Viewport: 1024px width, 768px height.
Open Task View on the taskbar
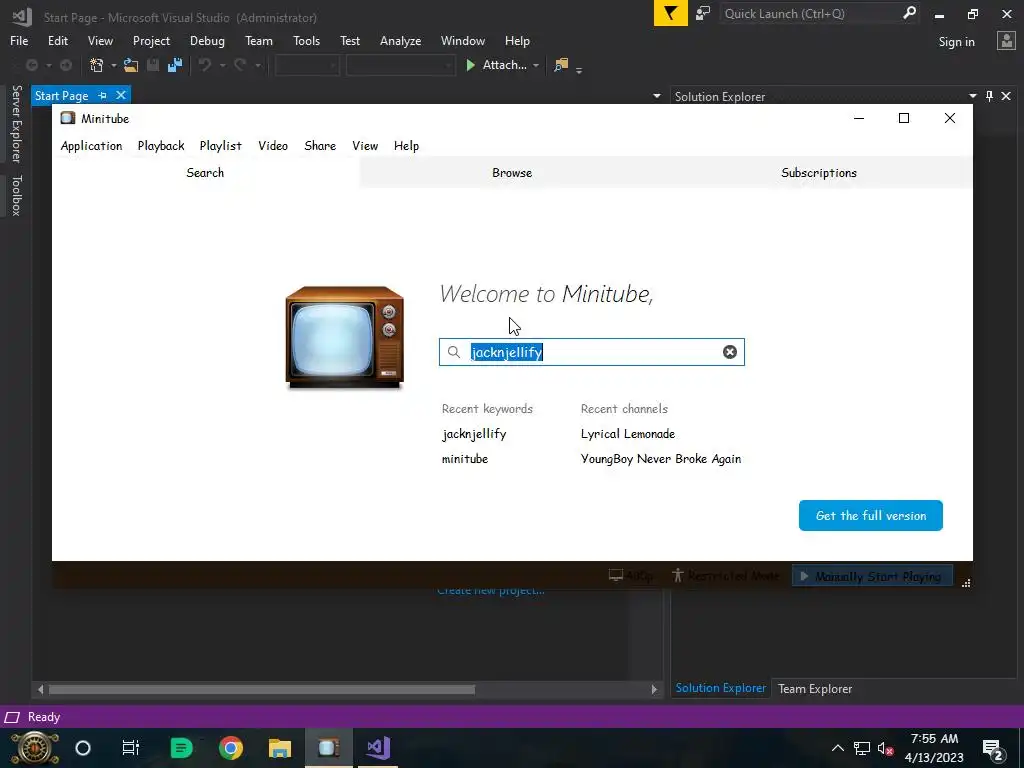pyautogui.click(x=131, y=748)
